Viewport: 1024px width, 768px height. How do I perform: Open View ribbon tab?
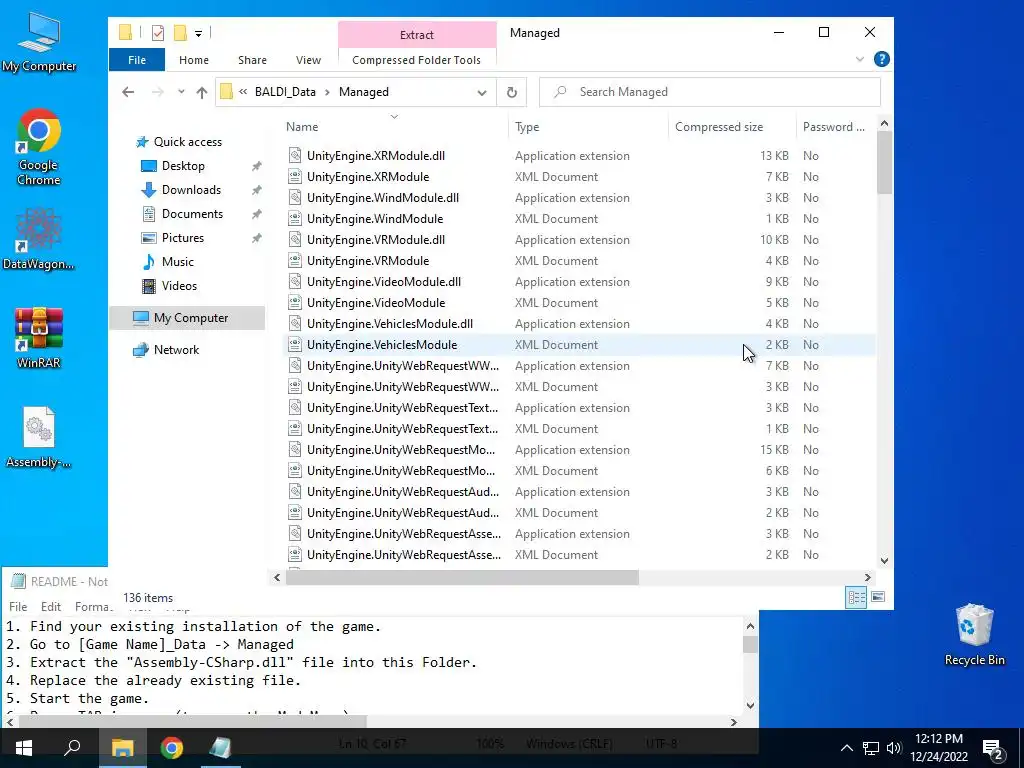pyautogui.click(x=308, y=59)
